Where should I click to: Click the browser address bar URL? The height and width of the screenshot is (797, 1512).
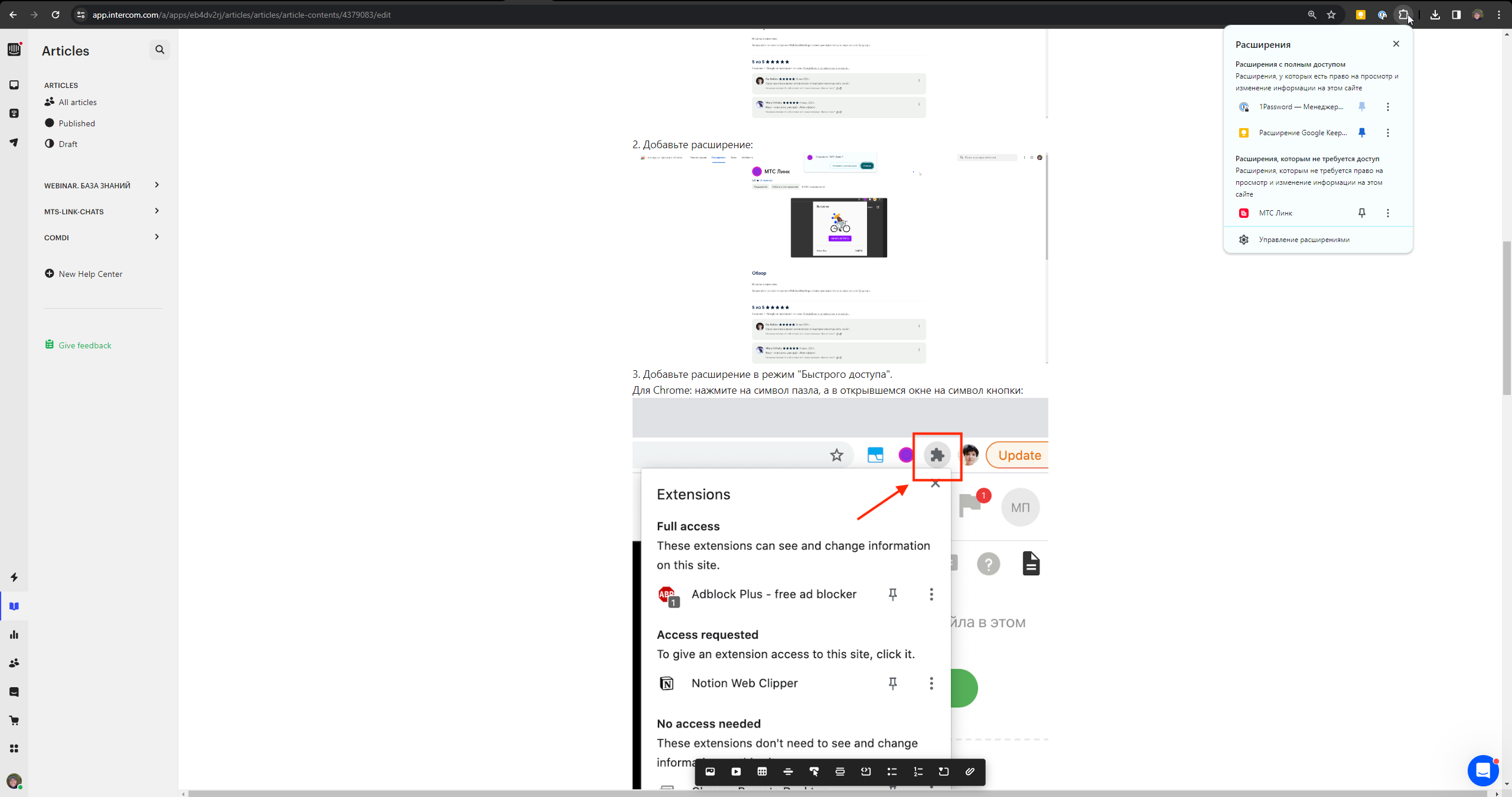[x=242, y=15]
